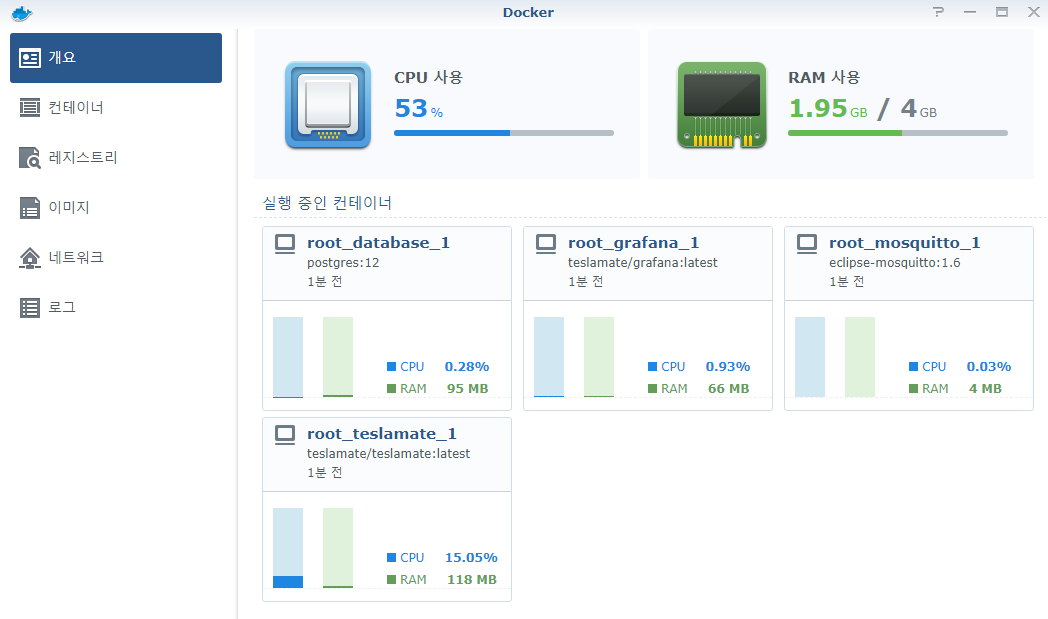Click the 53% CPU value

tap(418, 108)
